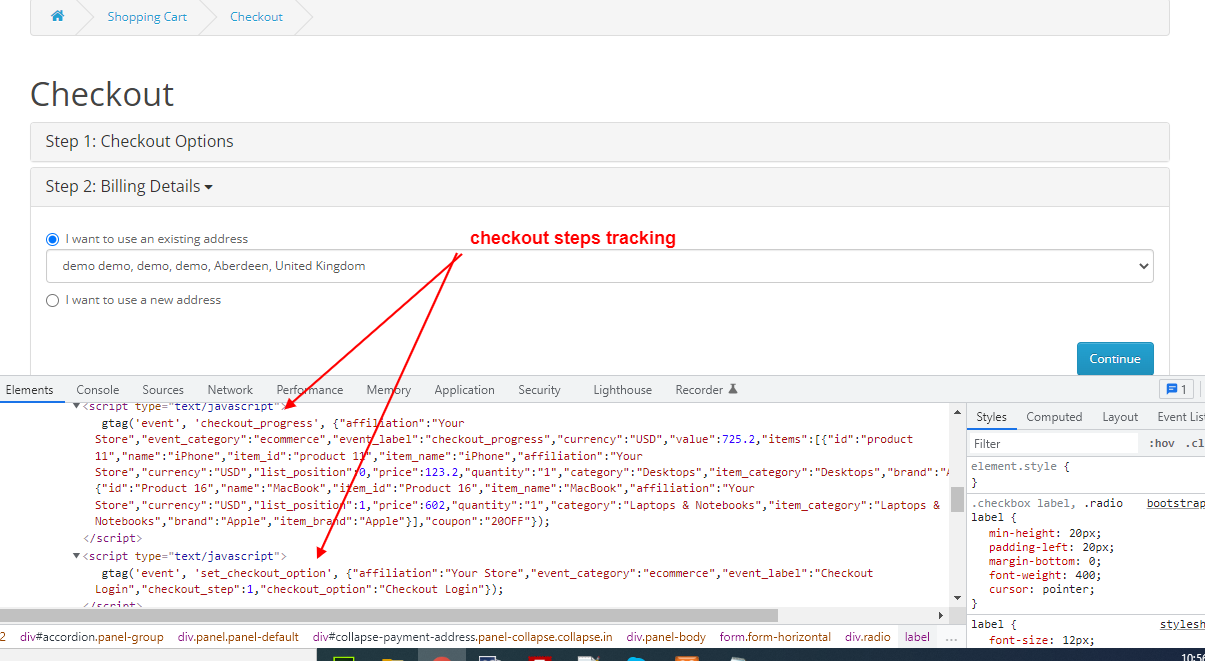Open the Network tab
This screenshot has height=661, width=1205.
coord(230,390)
